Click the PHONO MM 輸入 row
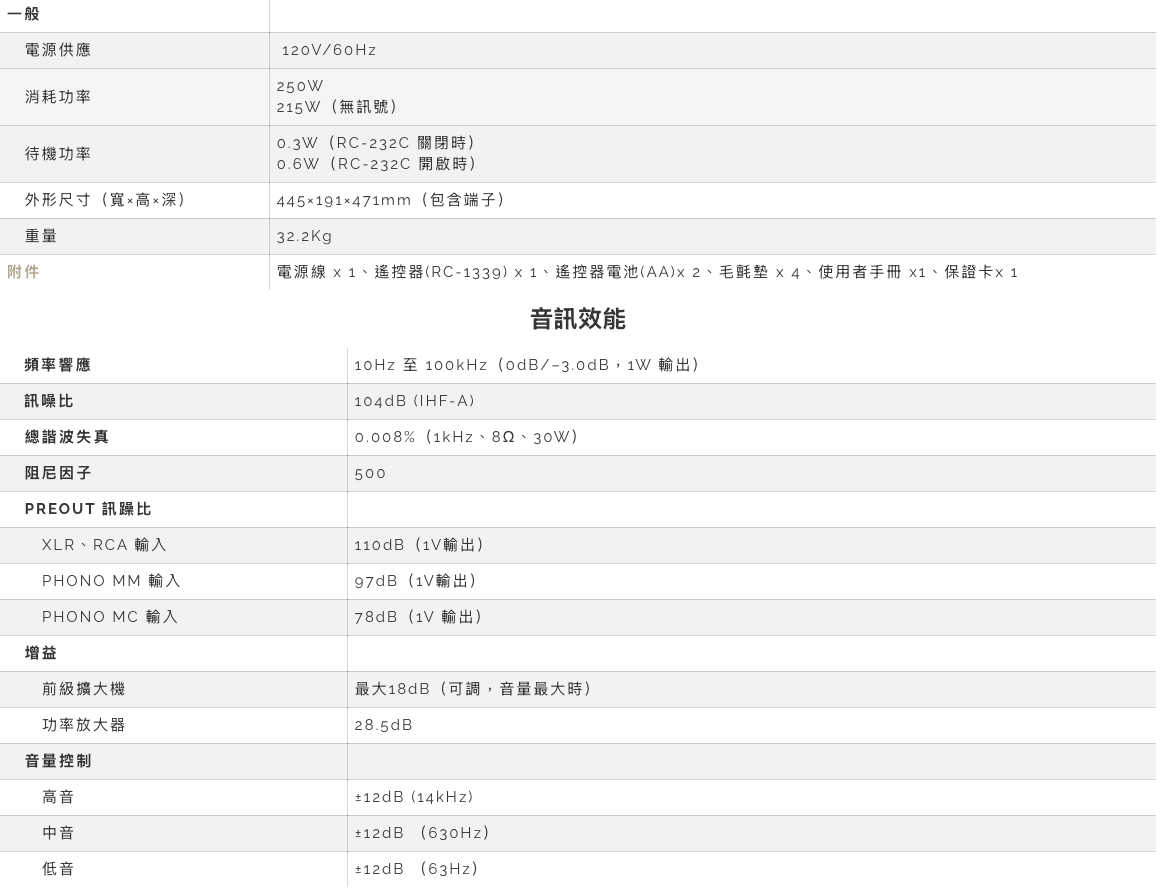 [111, 581]
